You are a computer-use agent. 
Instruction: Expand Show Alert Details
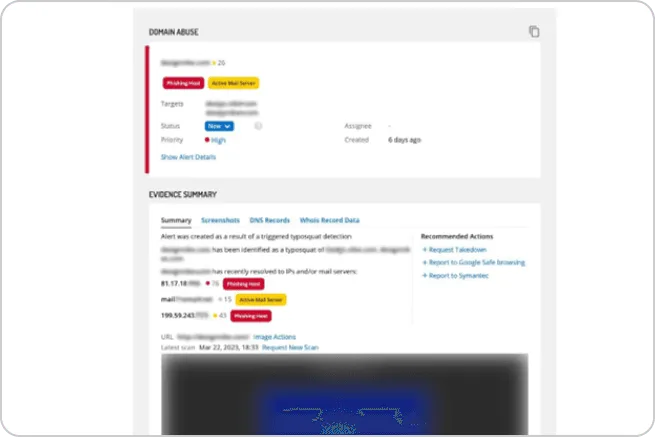[x=188, y=157]
